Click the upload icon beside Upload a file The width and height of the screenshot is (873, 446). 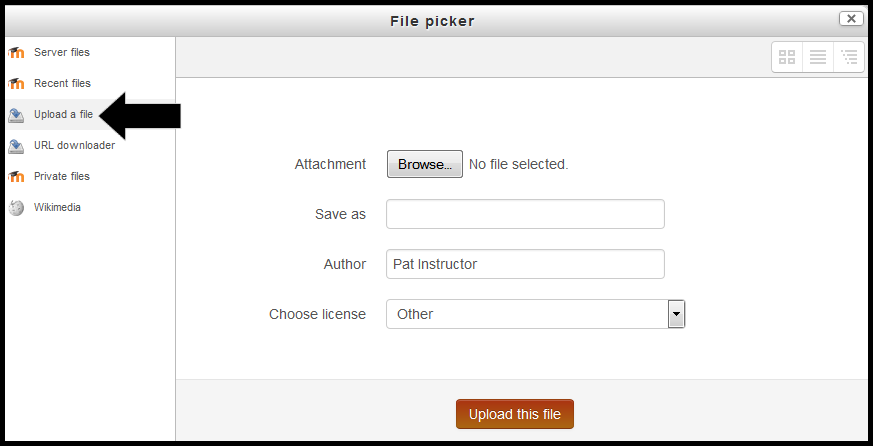[16, 115]
